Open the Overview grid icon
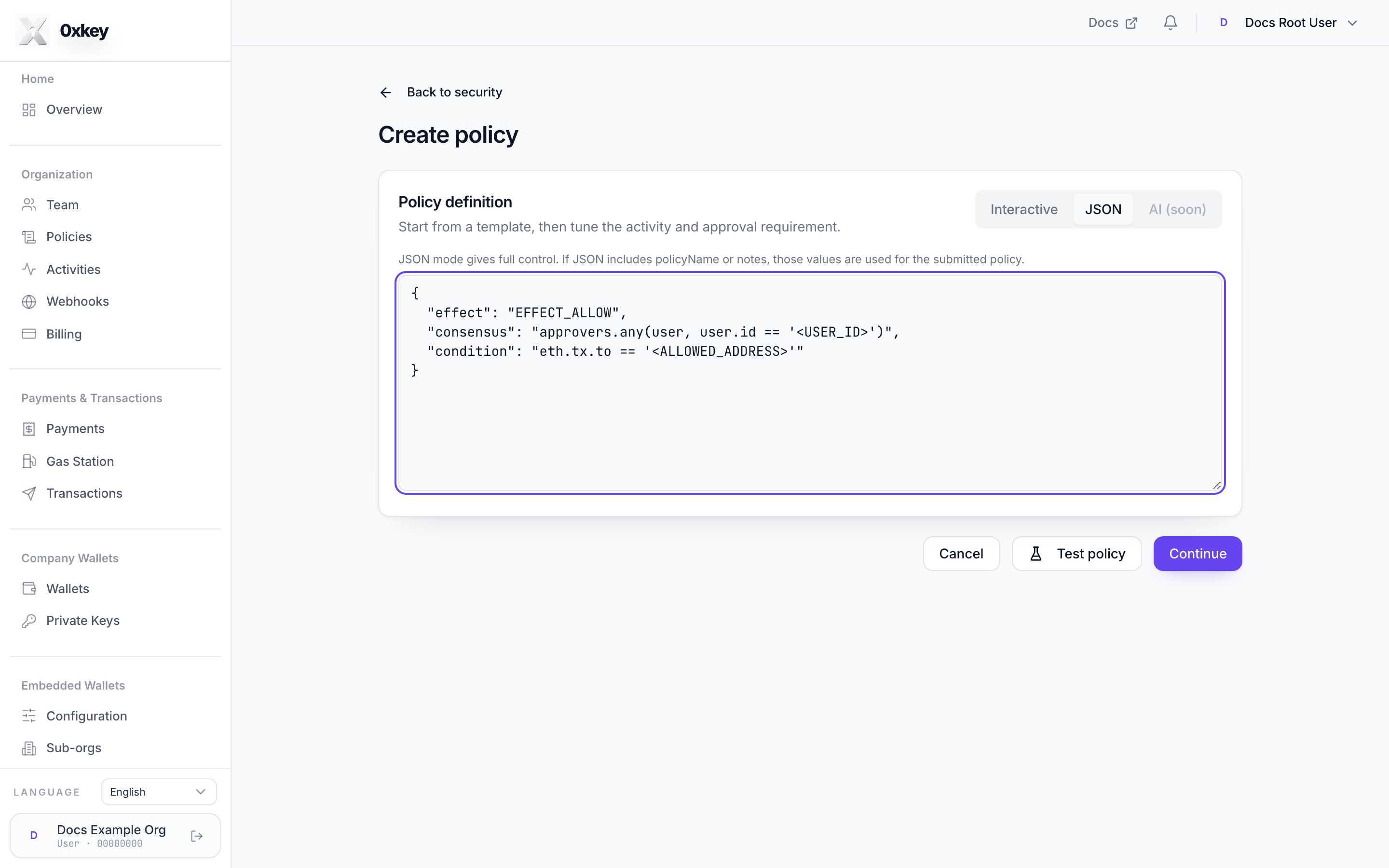The image size is (1389, 868). point(29,109)
